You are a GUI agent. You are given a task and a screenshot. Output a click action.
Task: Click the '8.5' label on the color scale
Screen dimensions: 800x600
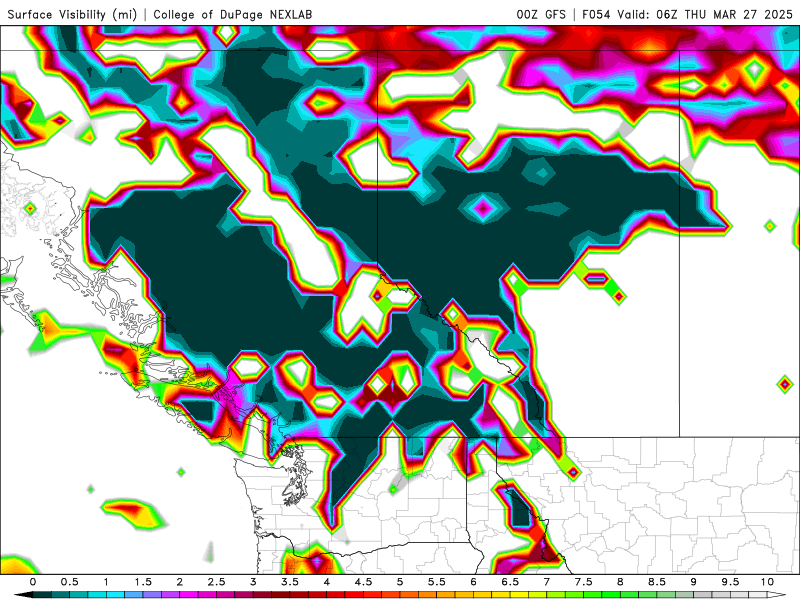pos(657,582)
